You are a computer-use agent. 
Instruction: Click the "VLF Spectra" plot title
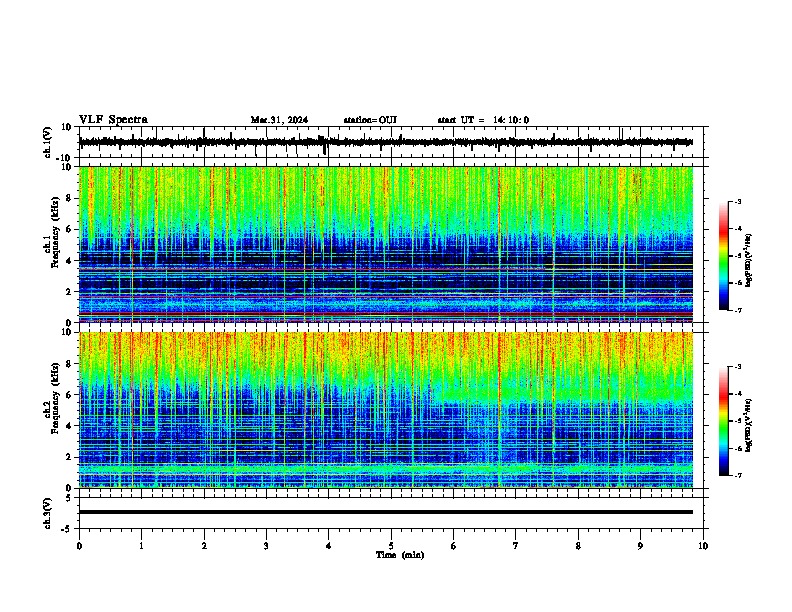click(113, 120)
